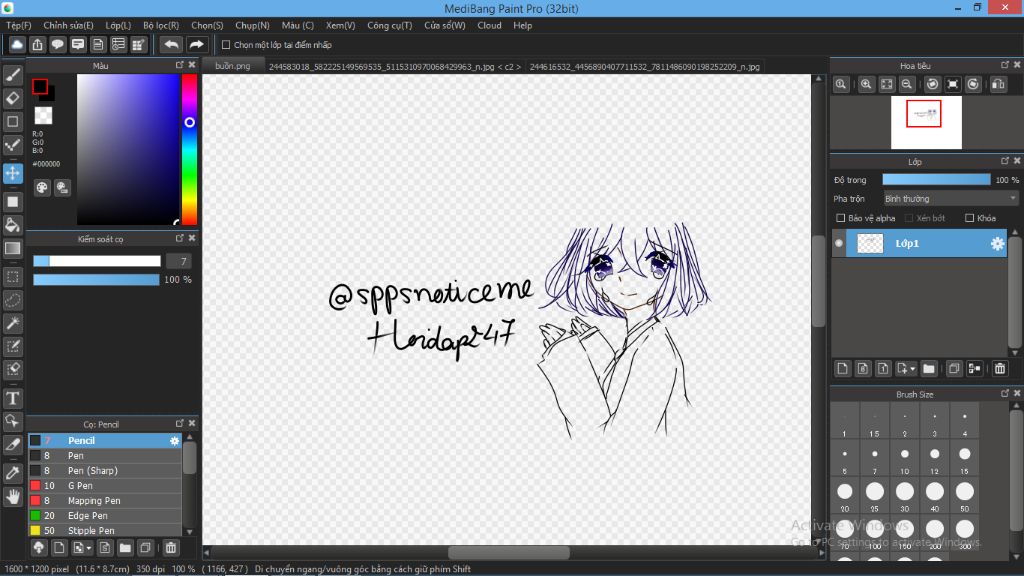Activate the Move tool
The width and height of the screenshot is (1024, 576).
click(12, 173)
